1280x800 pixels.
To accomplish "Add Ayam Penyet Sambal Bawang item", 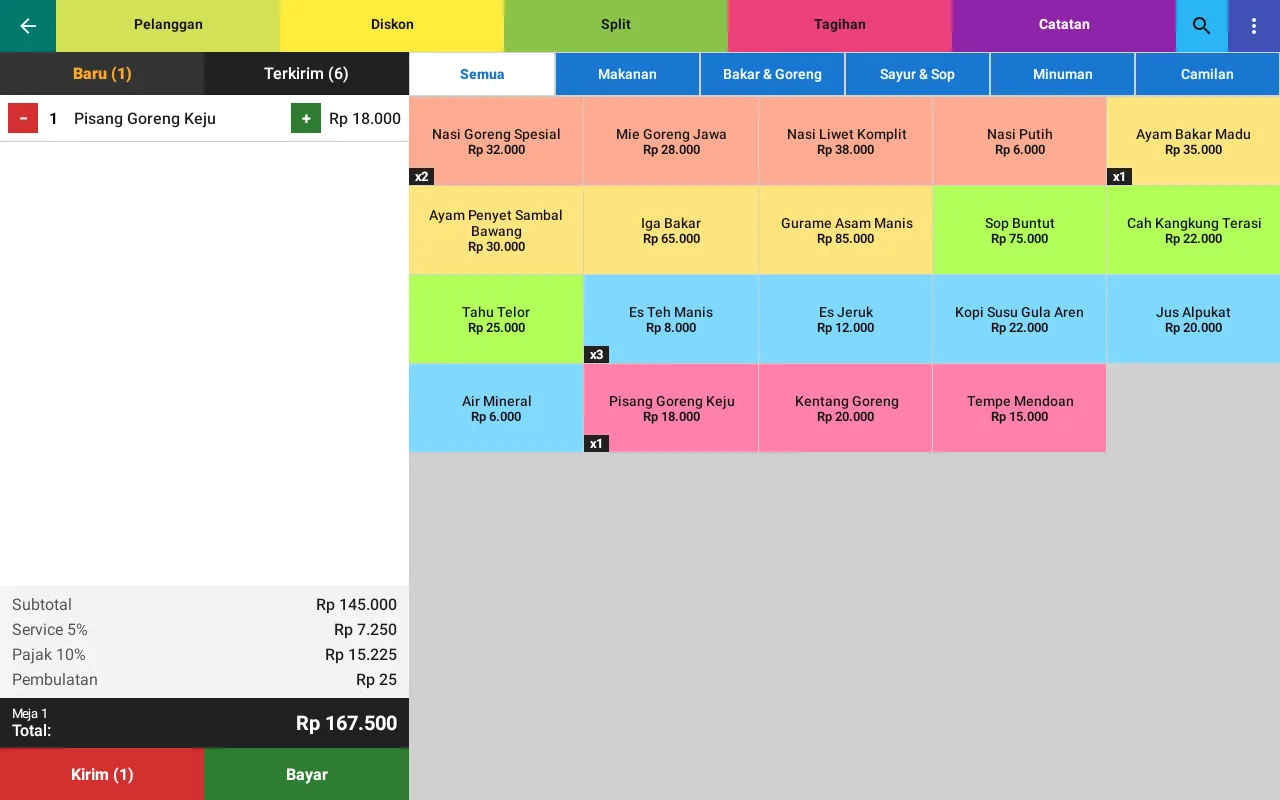I will pyautogui.click(x=496, y=230).
